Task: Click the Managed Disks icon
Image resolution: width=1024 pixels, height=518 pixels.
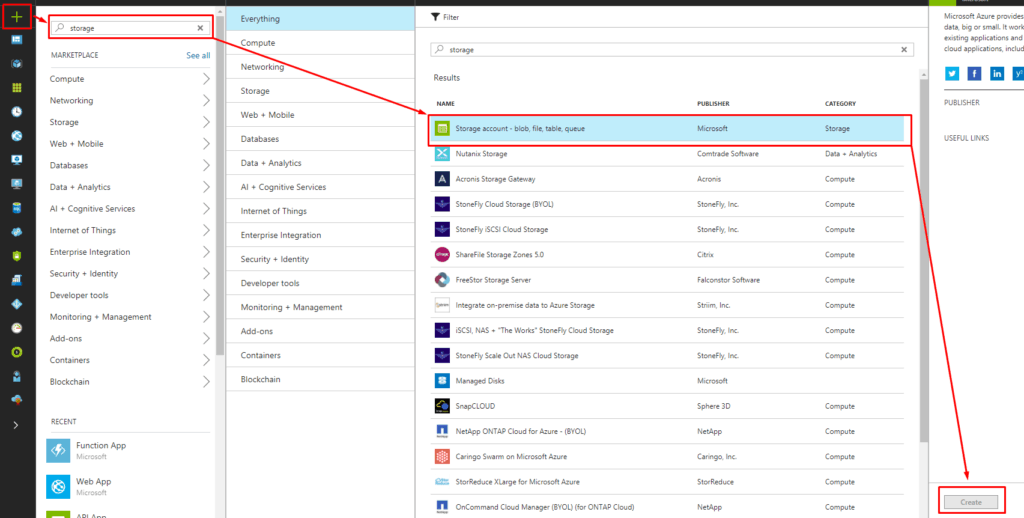Action: coord(442,381)
